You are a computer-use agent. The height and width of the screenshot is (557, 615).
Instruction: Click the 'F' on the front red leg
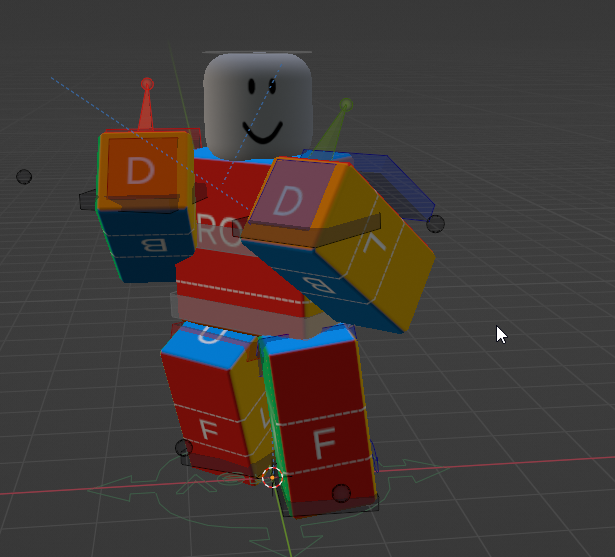pyautogui.click(x=325, y=443)
